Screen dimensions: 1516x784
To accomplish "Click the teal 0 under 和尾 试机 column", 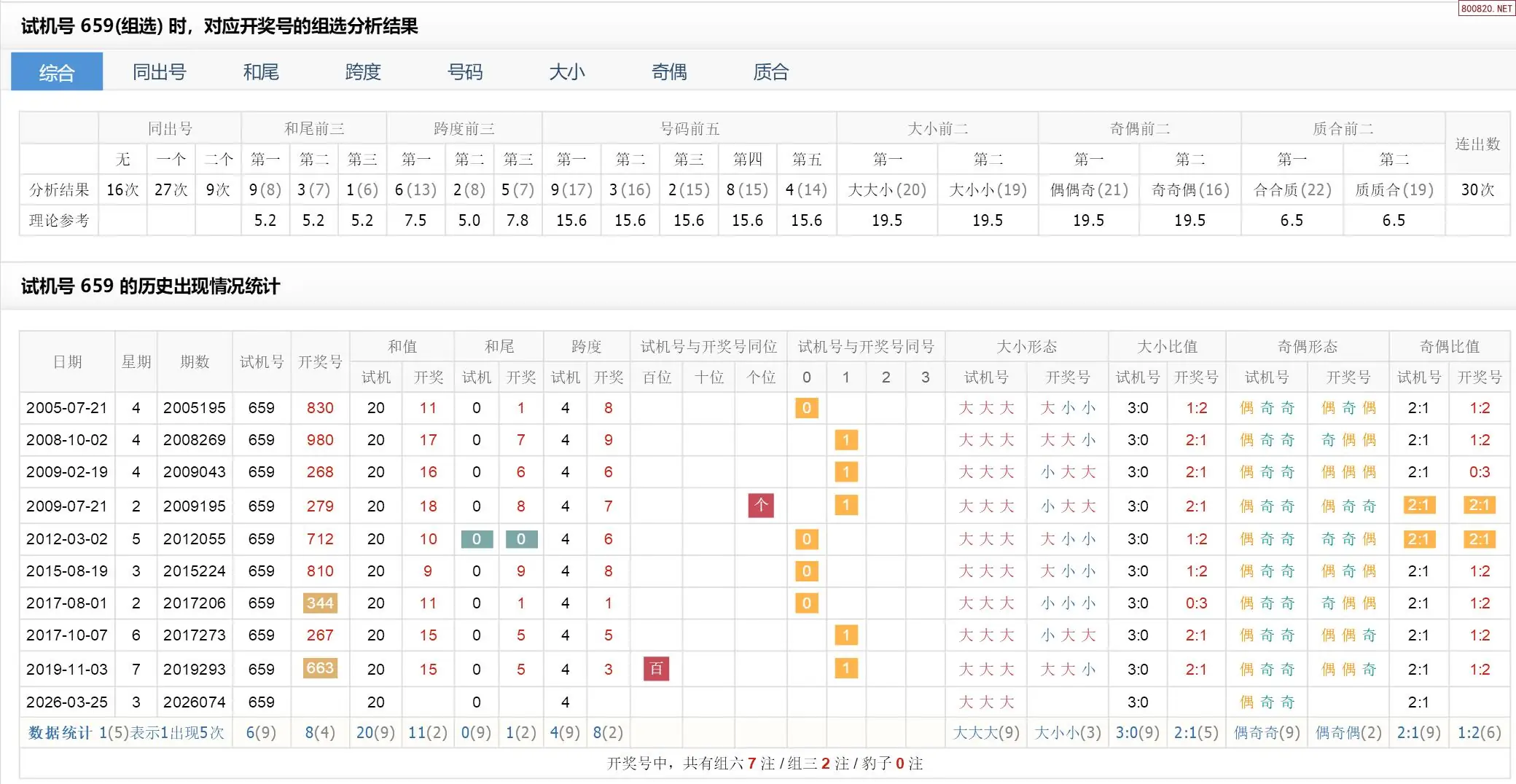I will point(477,539).
